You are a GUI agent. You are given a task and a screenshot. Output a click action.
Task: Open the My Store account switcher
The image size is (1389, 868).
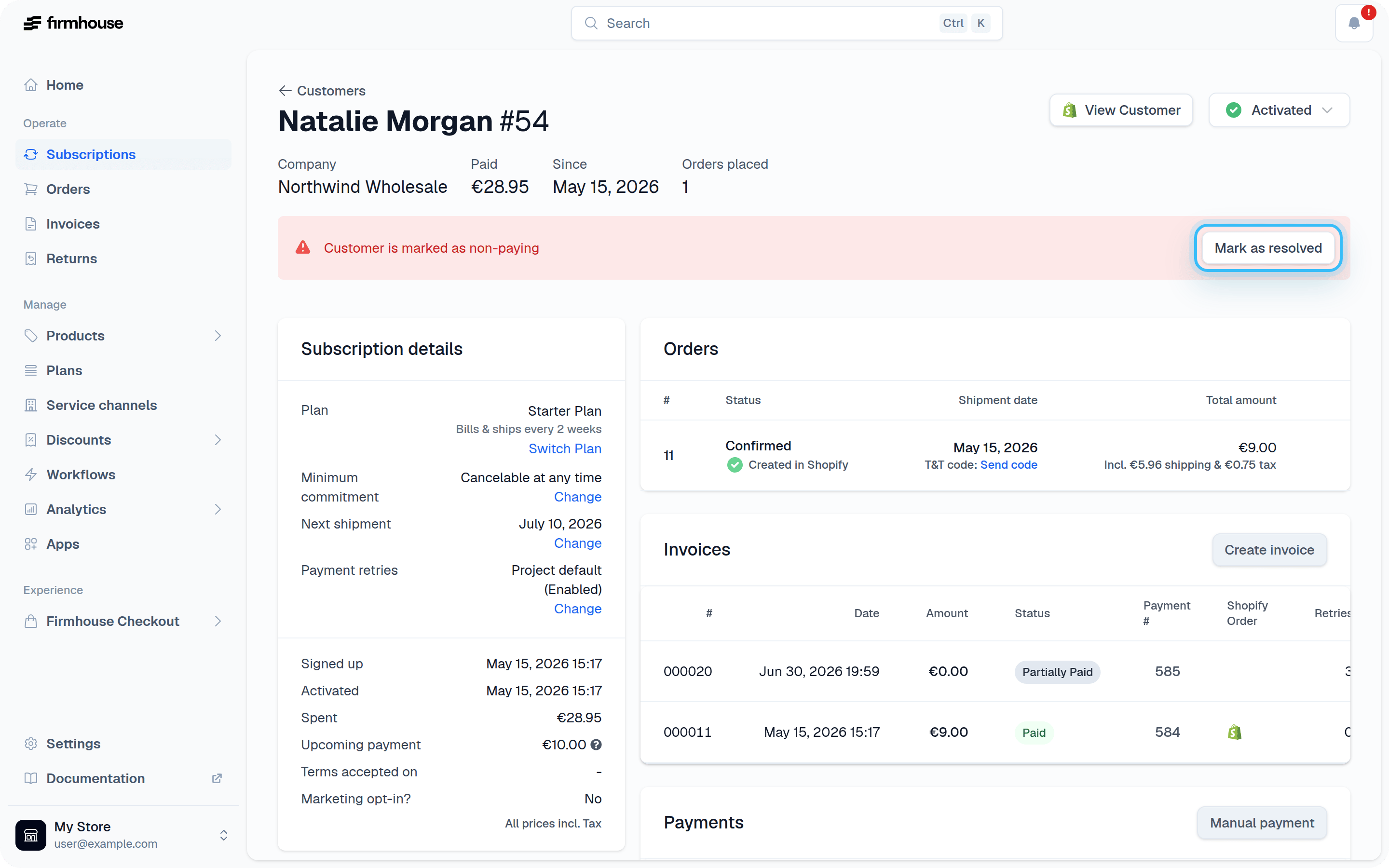[123, 835]
